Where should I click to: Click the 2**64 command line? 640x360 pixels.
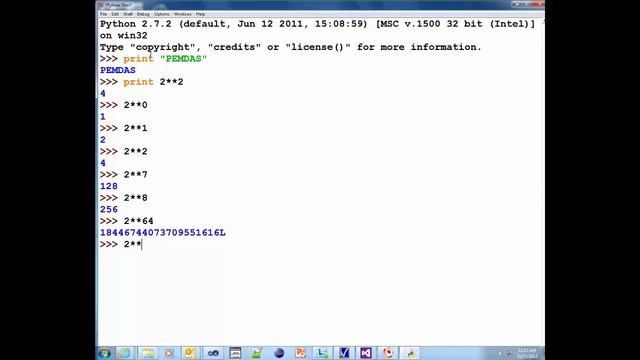[127, 221]
